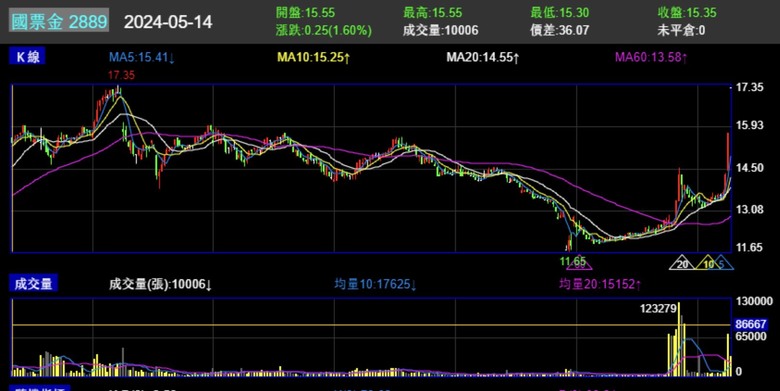The width and height of the screenshot is (780, 391).
Task: Click the 收盤:15.35 closing price
Action: 687,12
